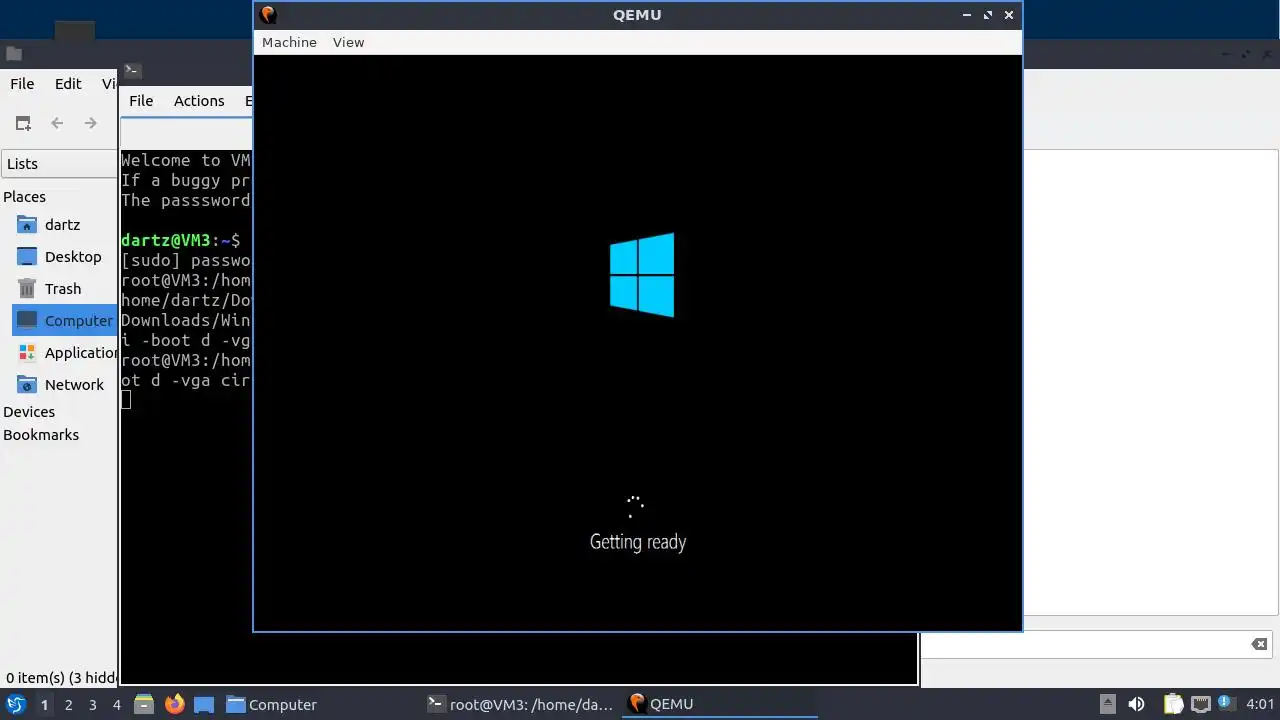Click the Getting ready text
This screenshot has width=1280, height=720.
point(638,542)
